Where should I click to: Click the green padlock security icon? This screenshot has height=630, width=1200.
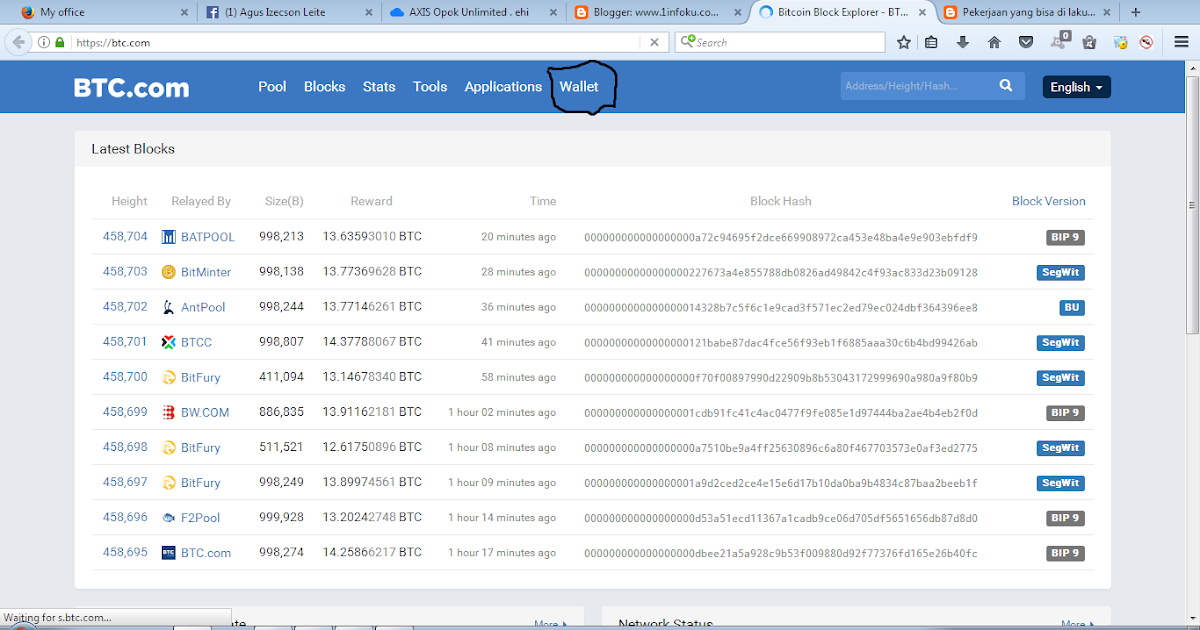[60, 42]
